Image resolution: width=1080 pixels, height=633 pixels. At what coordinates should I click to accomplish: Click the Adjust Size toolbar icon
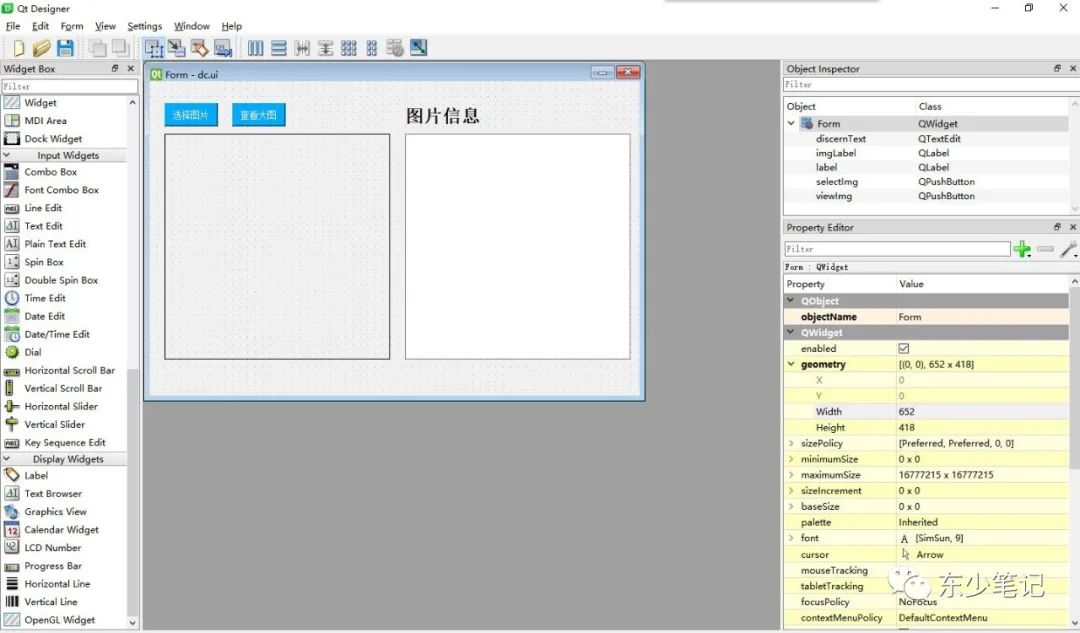point(418,47)
